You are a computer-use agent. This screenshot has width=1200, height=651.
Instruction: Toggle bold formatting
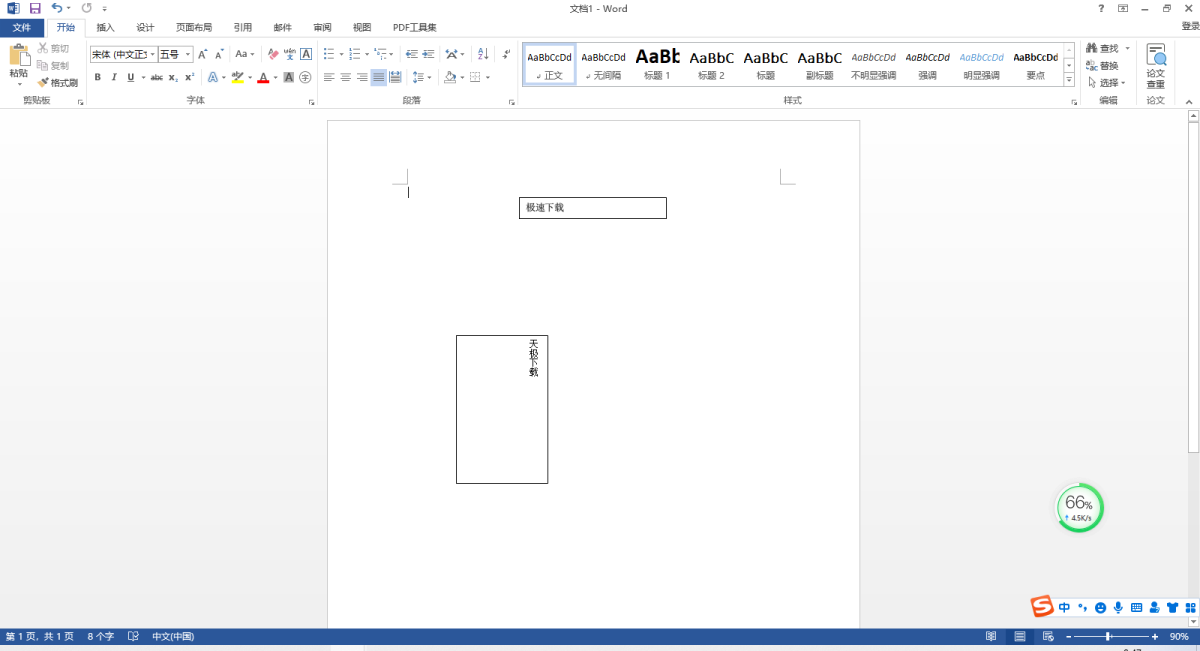pos(97,77)
